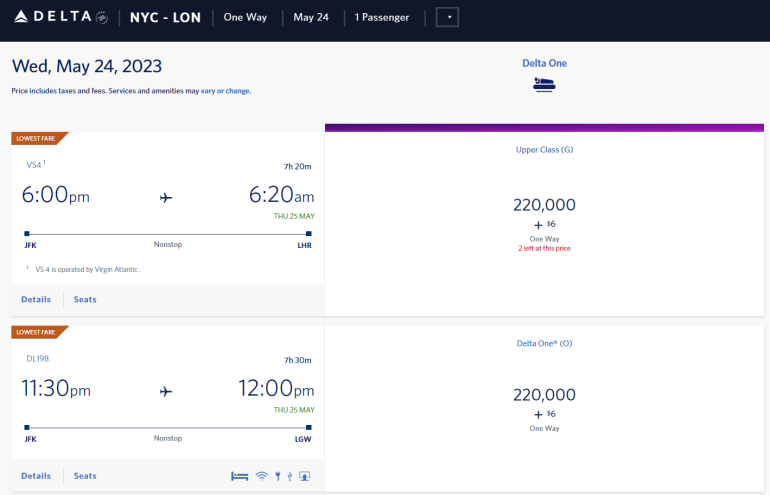Open the May 24 date picker
The image size is (770, 495).
coord(311,18)
